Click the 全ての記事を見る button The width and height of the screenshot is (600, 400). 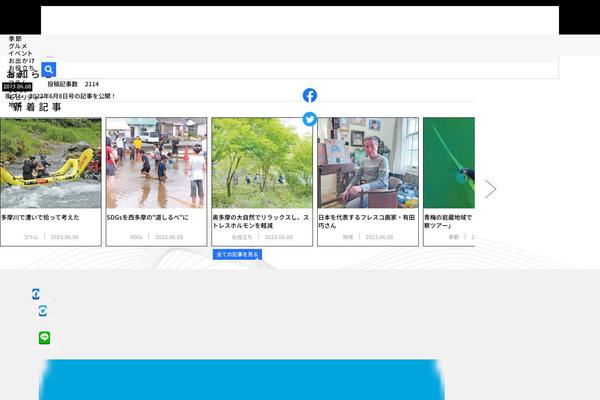tap(237, 254)
